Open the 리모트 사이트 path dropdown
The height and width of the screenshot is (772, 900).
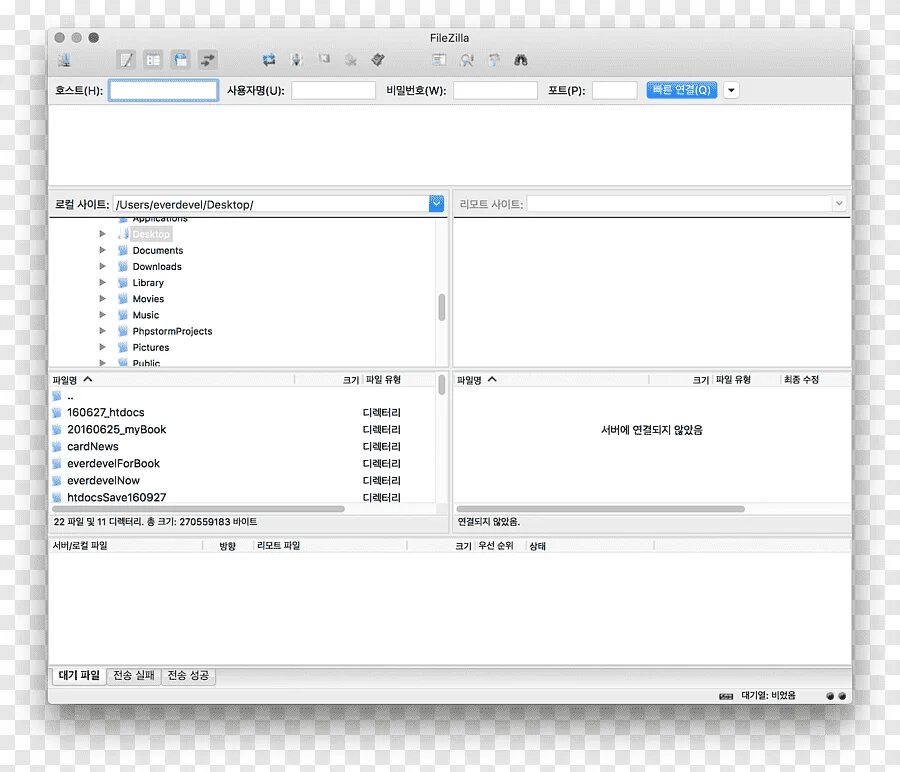839,203
